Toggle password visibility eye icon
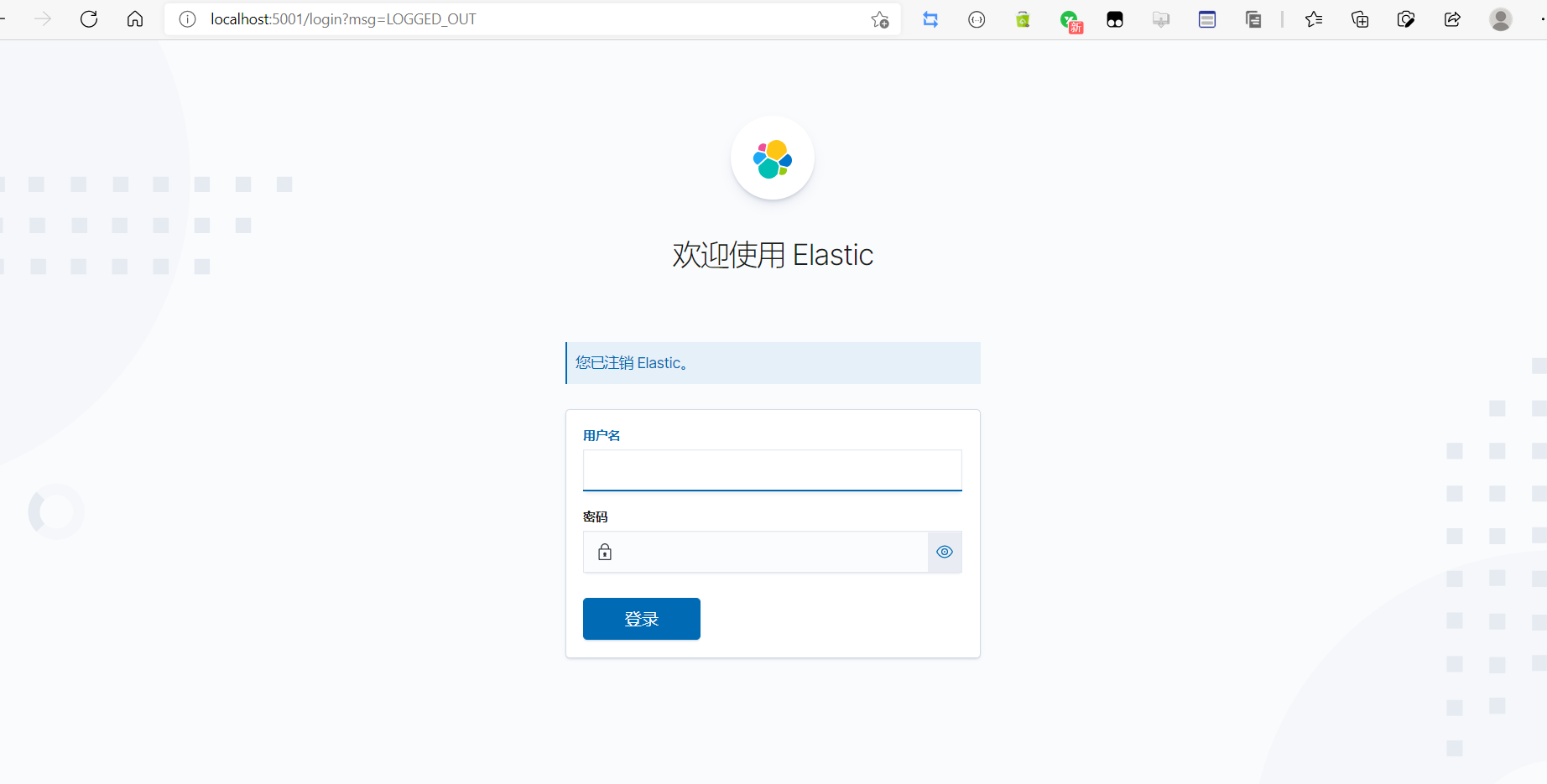1547x784 pixels. click(945, 552)
